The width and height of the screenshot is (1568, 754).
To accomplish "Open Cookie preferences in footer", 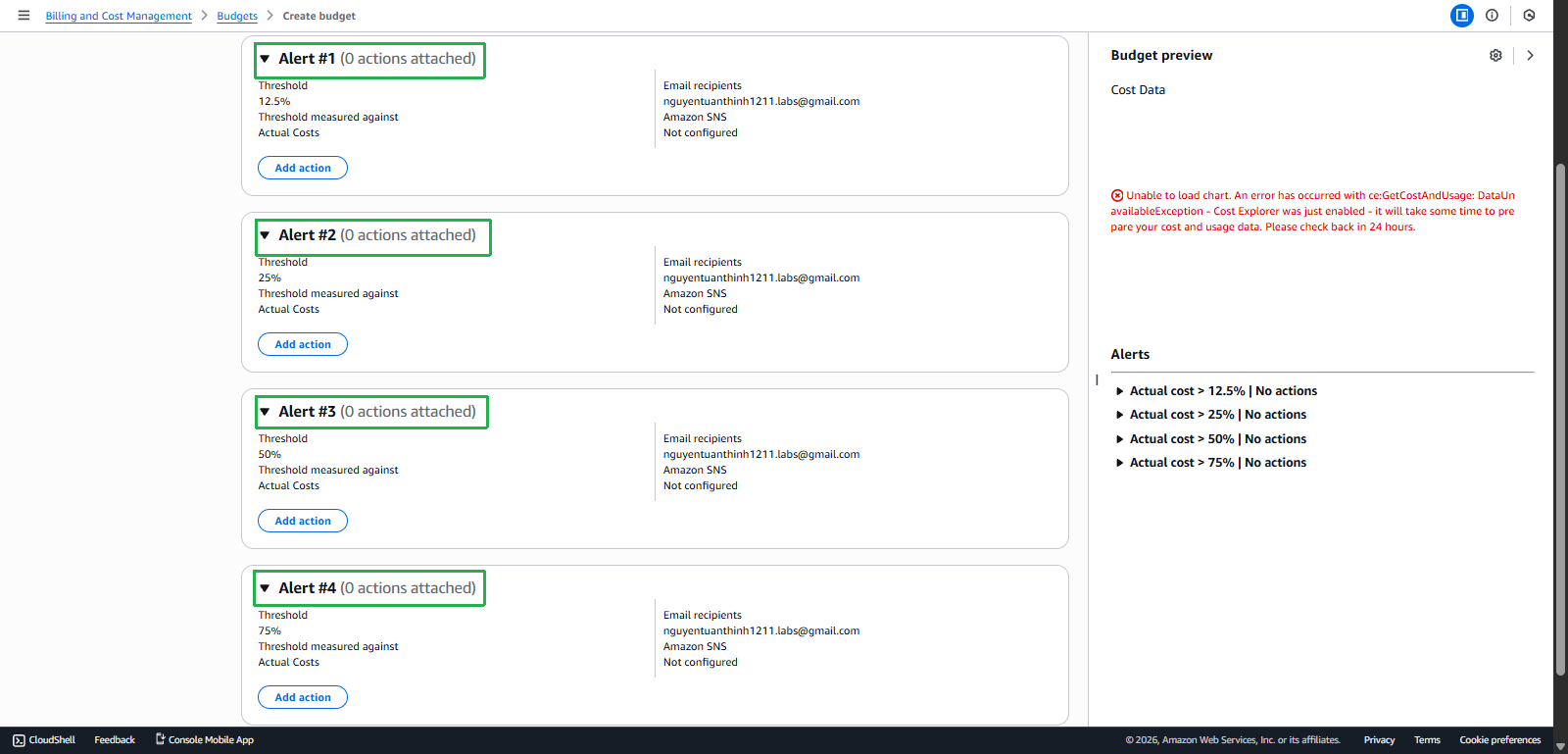I will (1499, 740).
